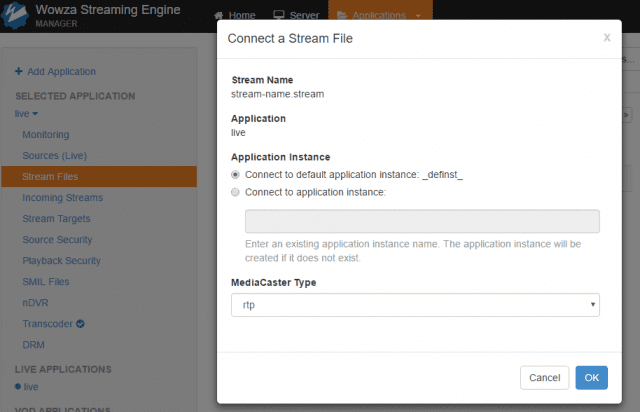Open Incoming Streams in the sidebar
This screenshot has height=412, width=640.
(x=62, y=198)
